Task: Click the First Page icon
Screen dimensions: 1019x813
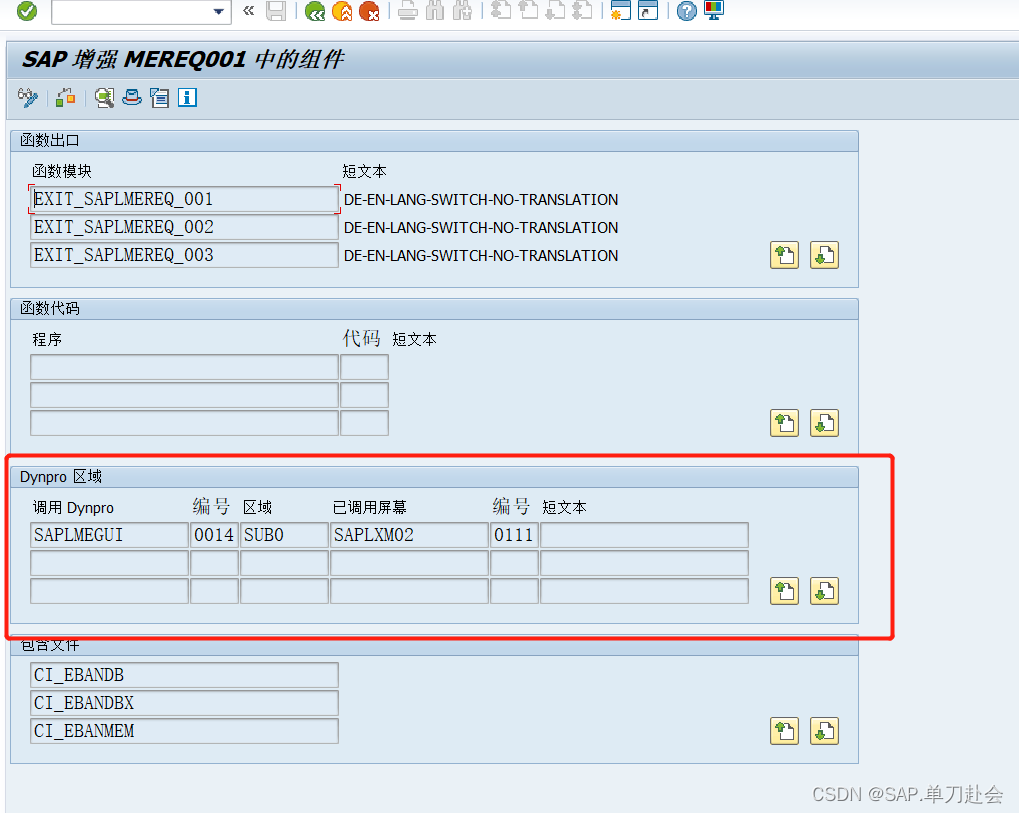Action: coord(500,10)
